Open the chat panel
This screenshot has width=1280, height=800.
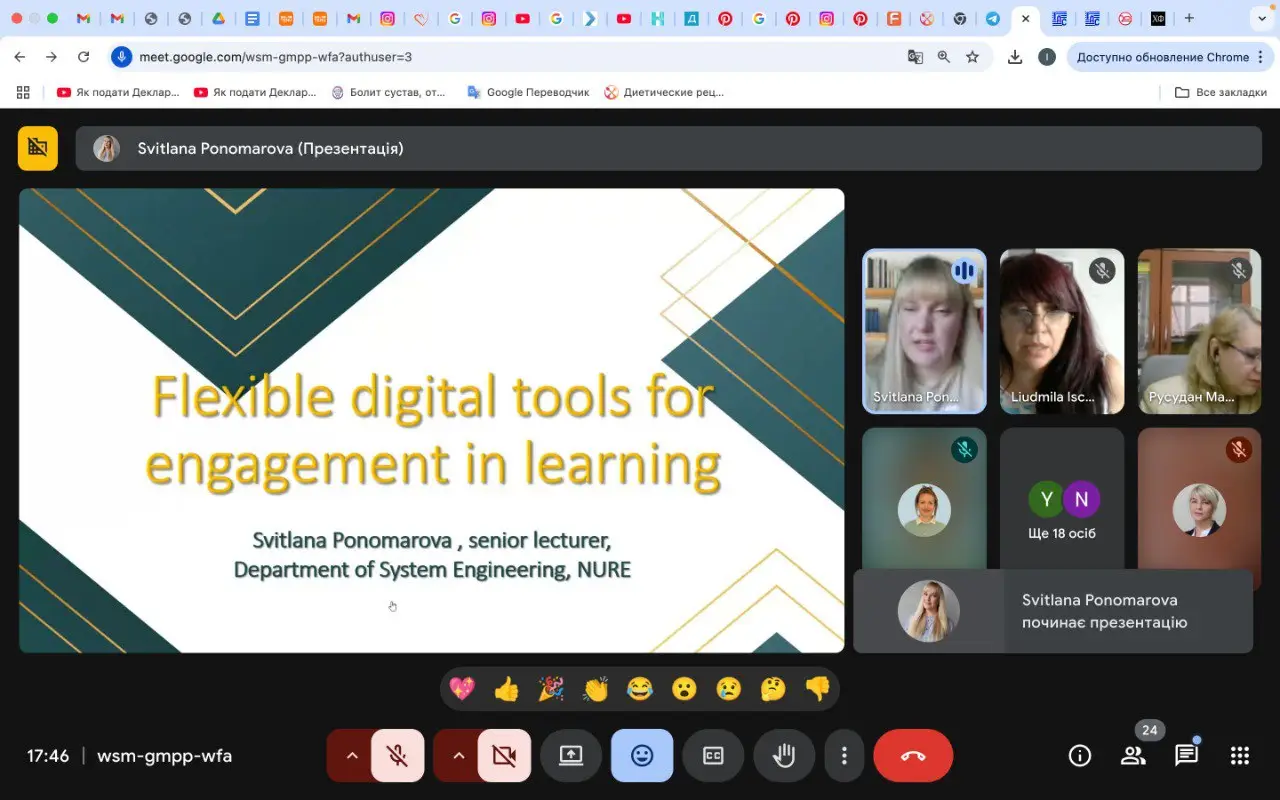[x=1186, y=756]
